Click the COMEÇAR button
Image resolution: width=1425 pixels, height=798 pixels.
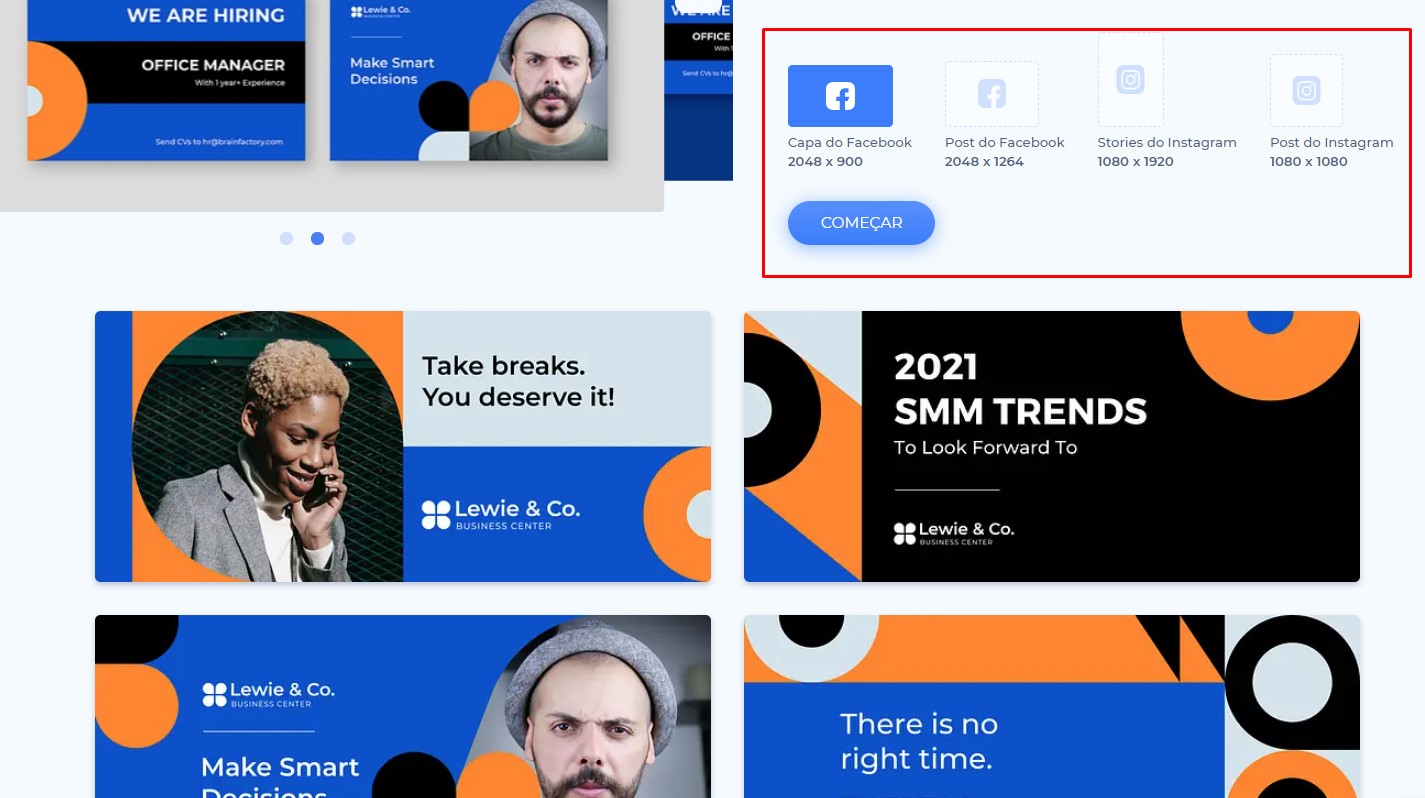click(861, 223)
